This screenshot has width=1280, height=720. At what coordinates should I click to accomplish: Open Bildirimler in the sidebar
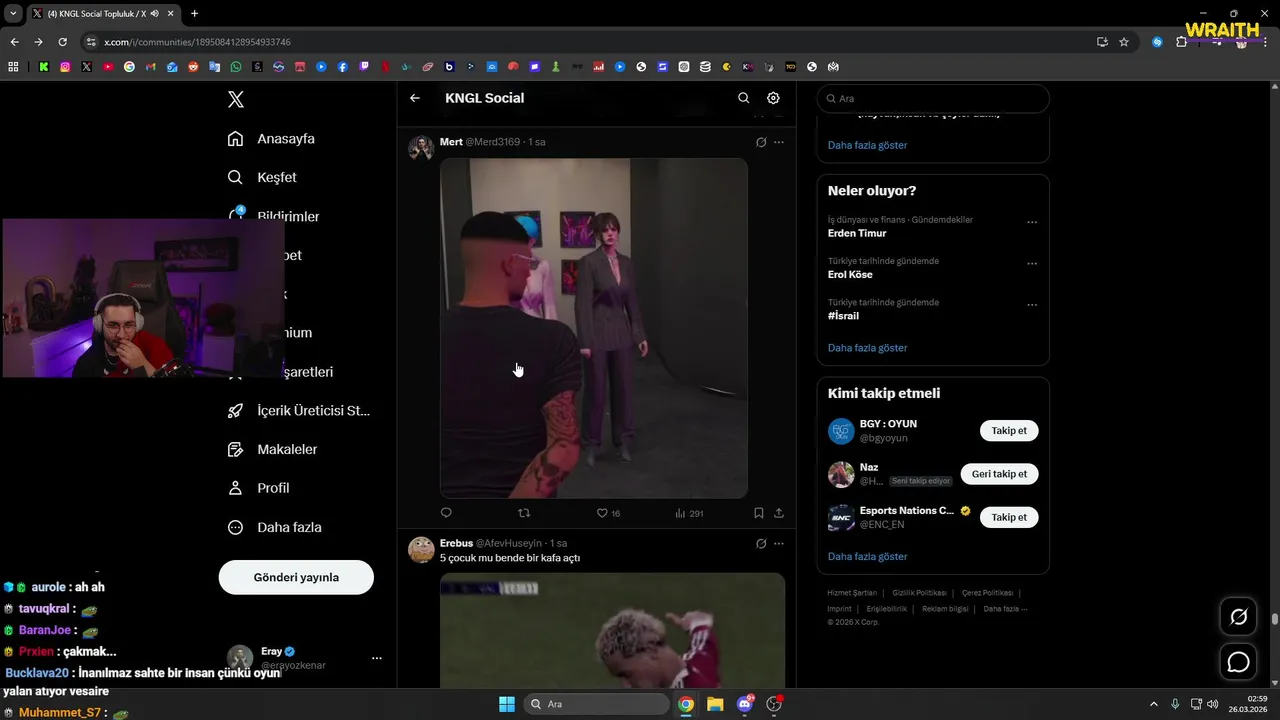(x=273, y=216)
